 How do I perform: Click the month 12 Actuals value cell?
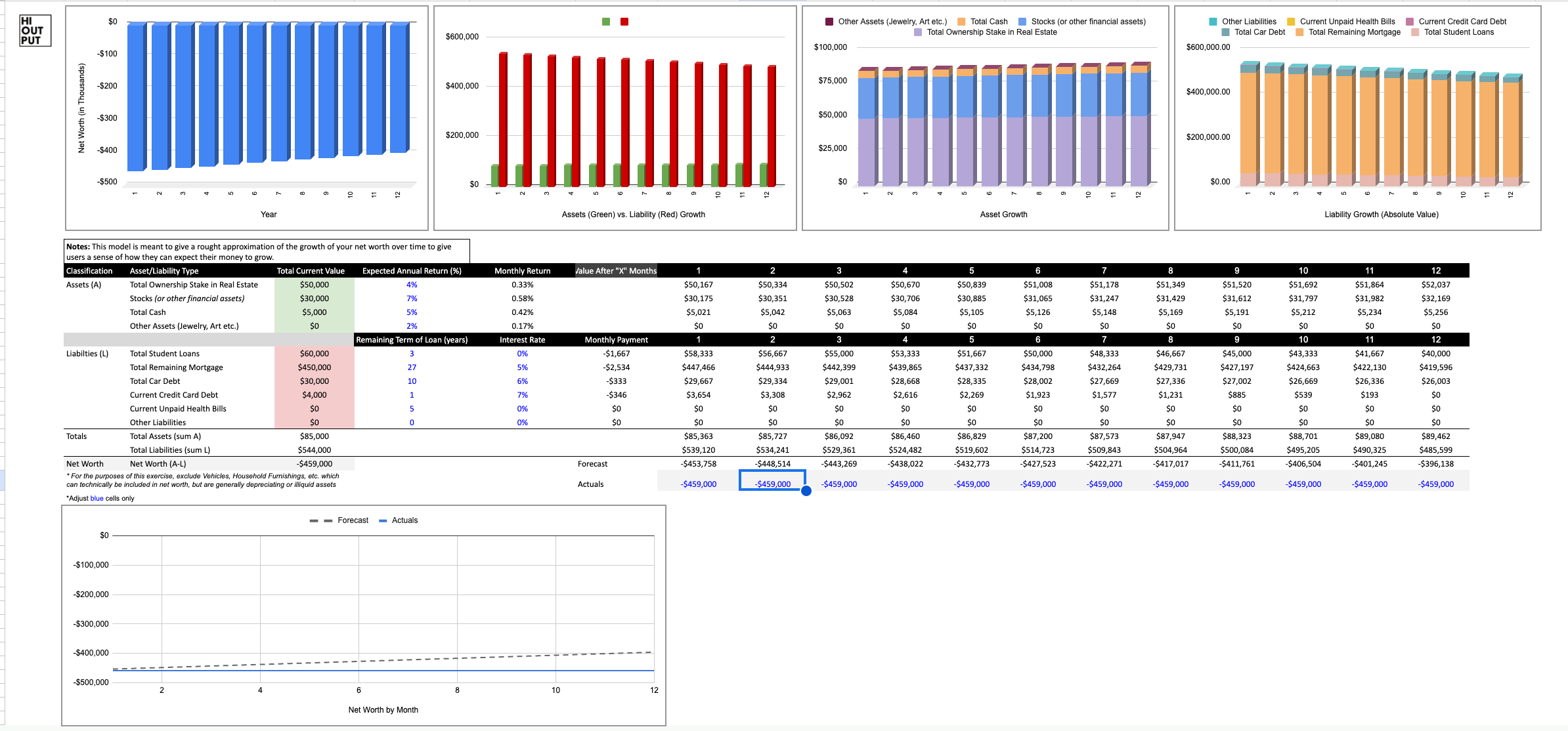[1435, 484]
